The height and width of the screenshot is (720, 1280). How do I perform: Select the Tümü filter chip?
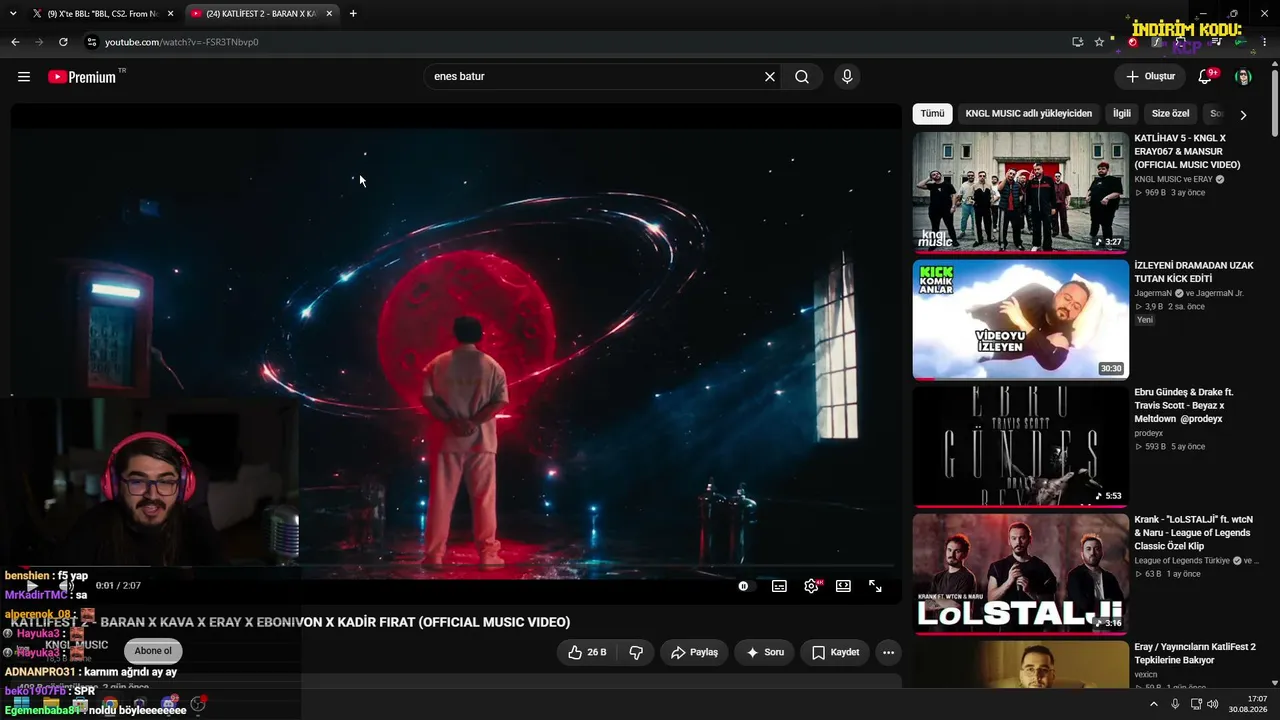pyautogui.click(x=932, y=114)
